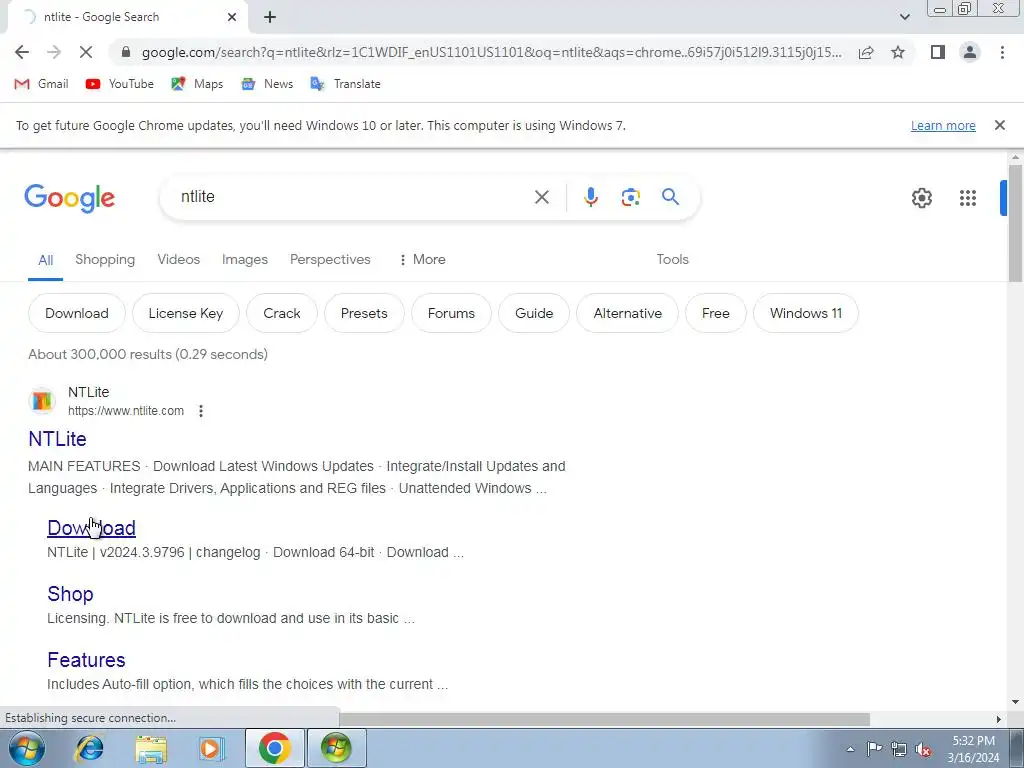Image resolution: width=1024 pixels, height=768 pixels.
Task: Click the https://www.ntlite.com URL text
Action: coord(126,411)
